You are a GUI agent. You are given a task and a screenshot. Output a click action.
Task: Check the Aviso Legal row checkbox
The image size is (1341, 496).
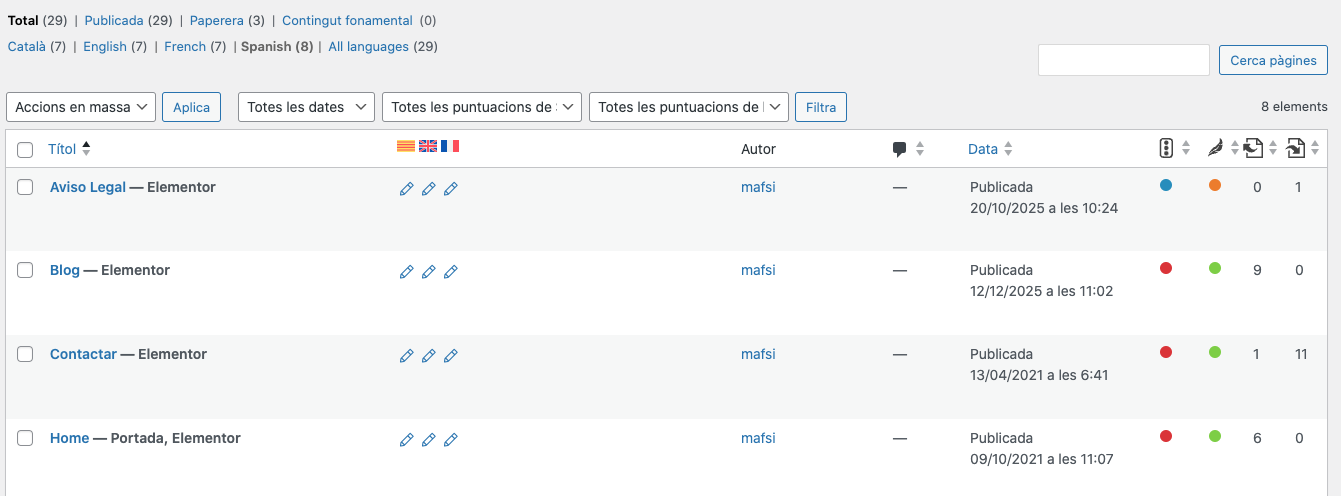(26, 187)
